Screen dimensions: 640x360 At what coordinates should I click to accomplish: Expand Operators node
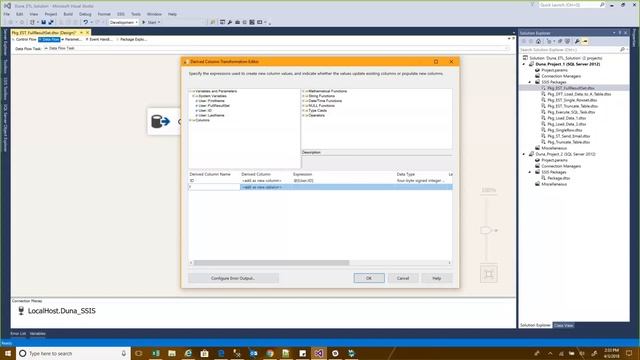[x=303, y=116]
